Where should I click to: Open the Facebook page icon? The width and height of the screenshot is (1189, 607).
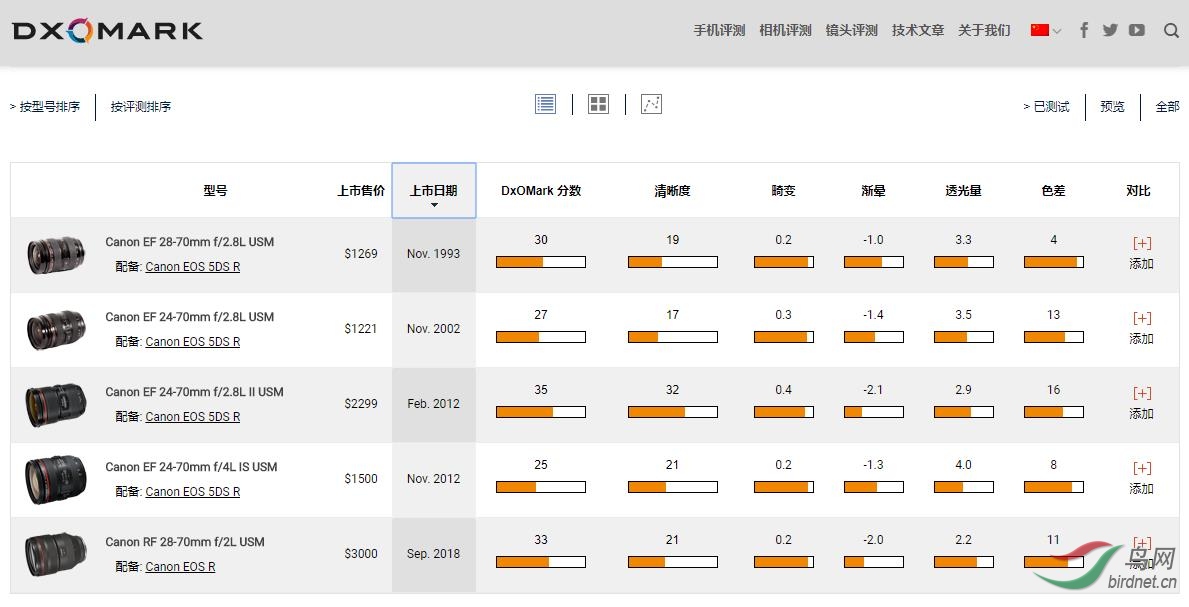pos(1084,30)
